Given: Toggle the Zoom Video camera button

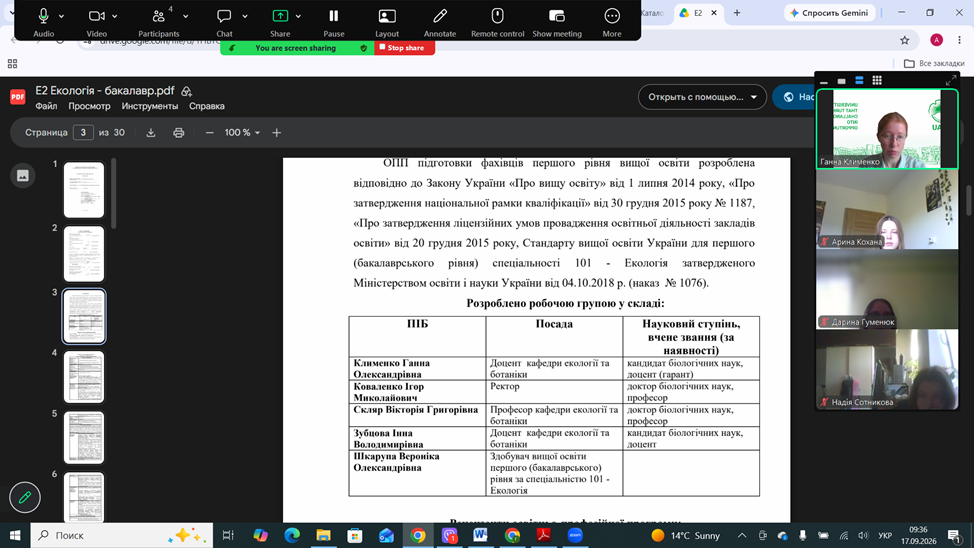Looking at the screenshot, I should (96, 17).
